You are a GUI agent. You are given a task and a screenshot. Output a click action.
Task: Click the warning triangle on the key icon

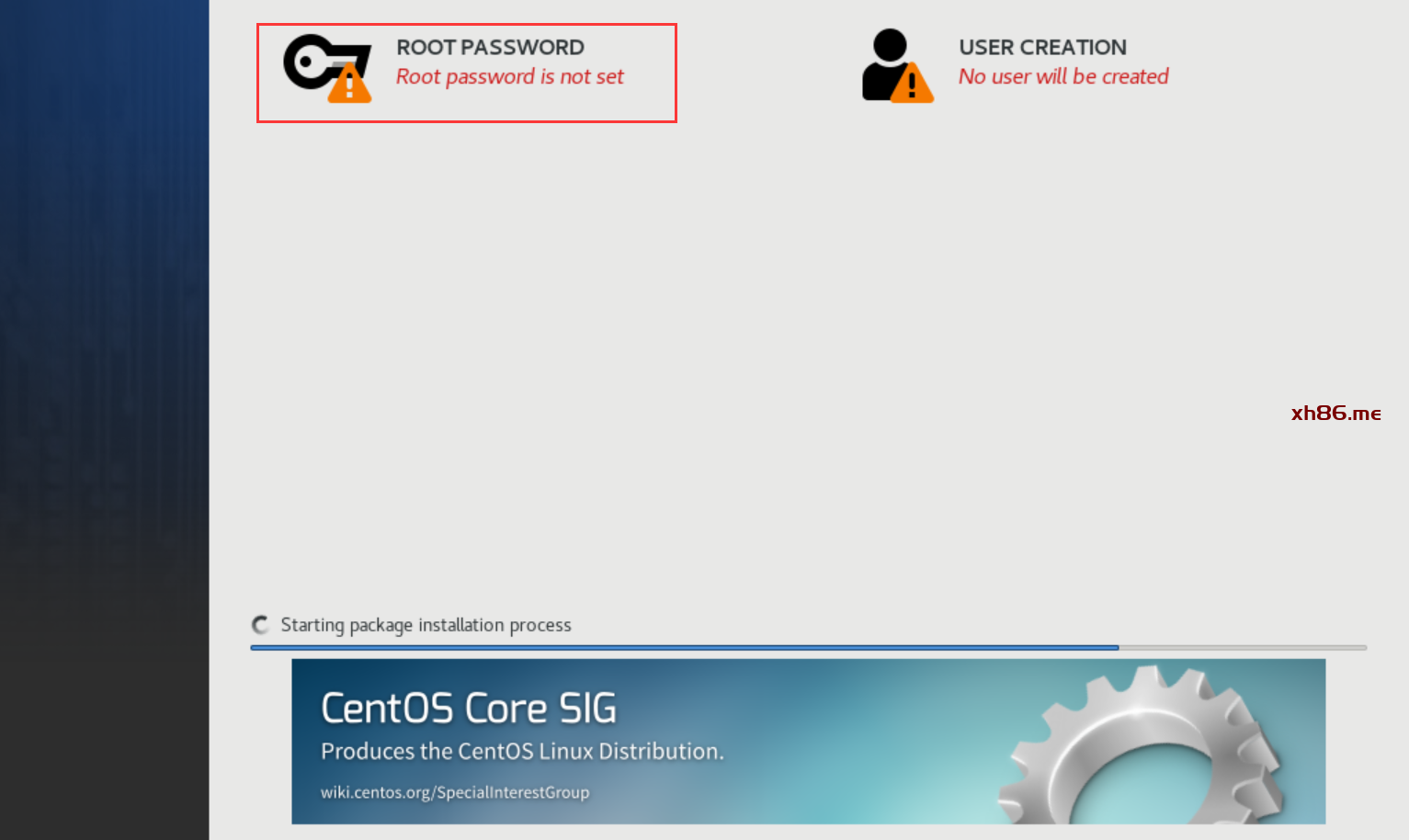pos(350,85)
